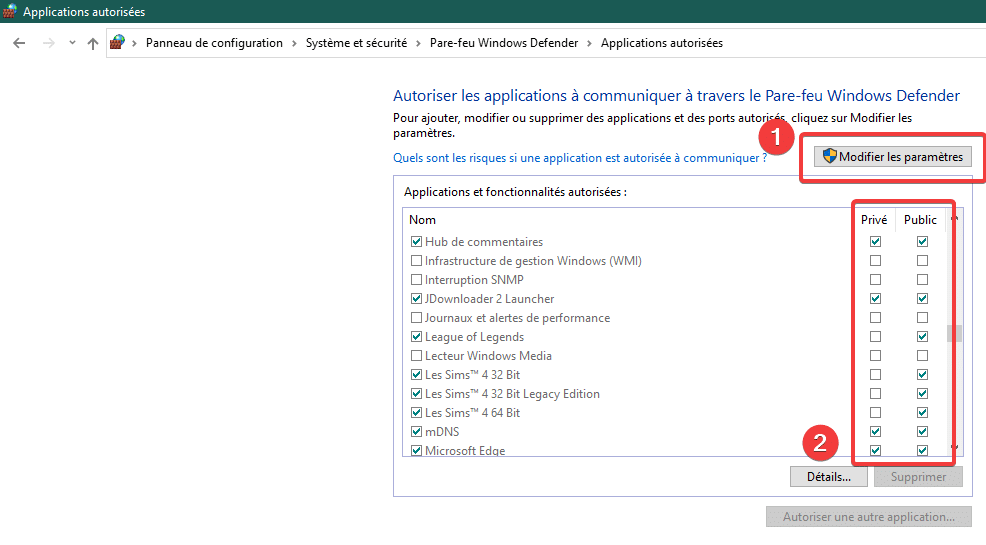986x545 pixels.
Task: Click the forward navigation arrow
Action: [48, 43]
